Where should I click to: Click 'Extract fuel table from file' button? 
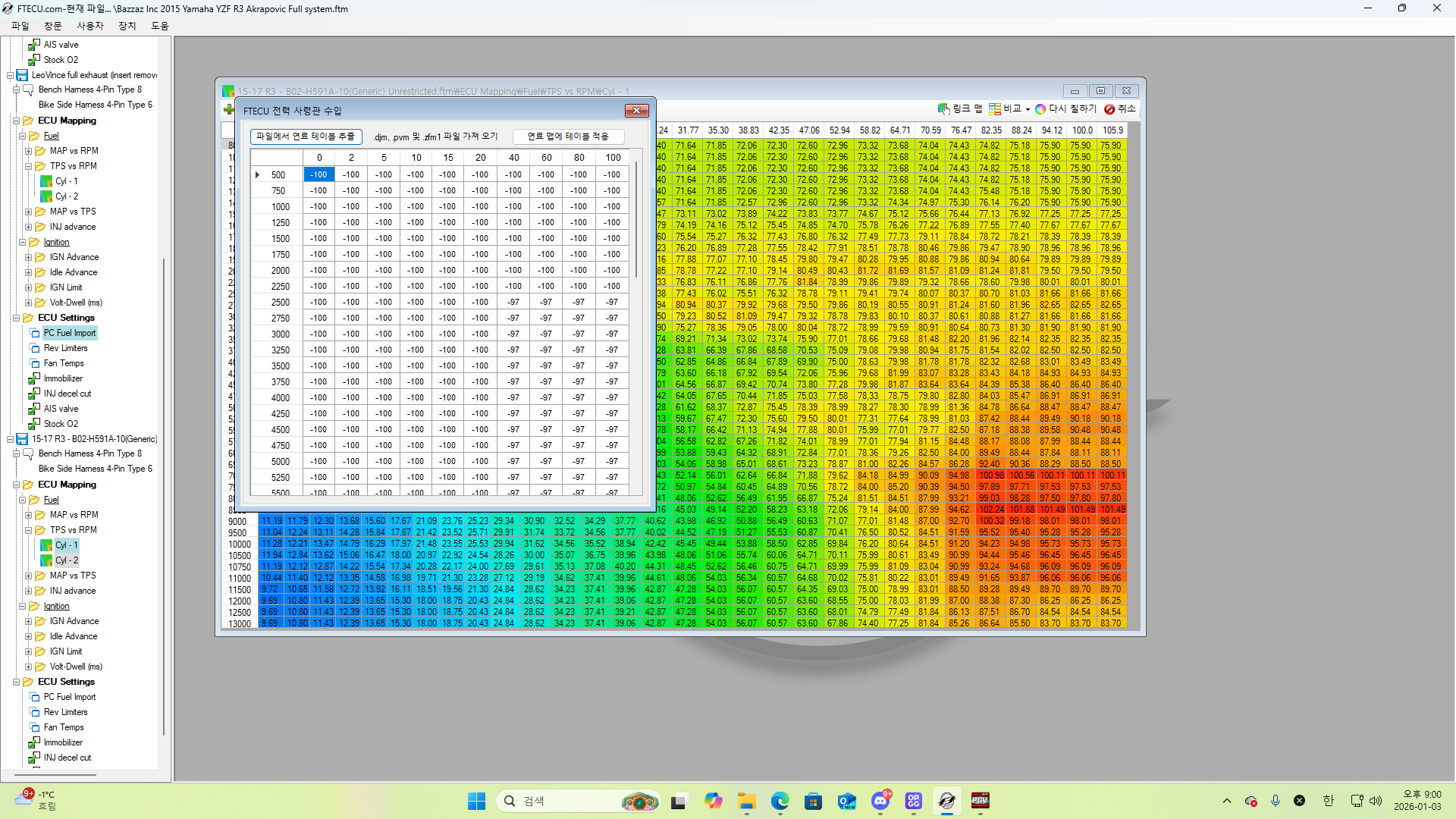[x=305, y=136]
